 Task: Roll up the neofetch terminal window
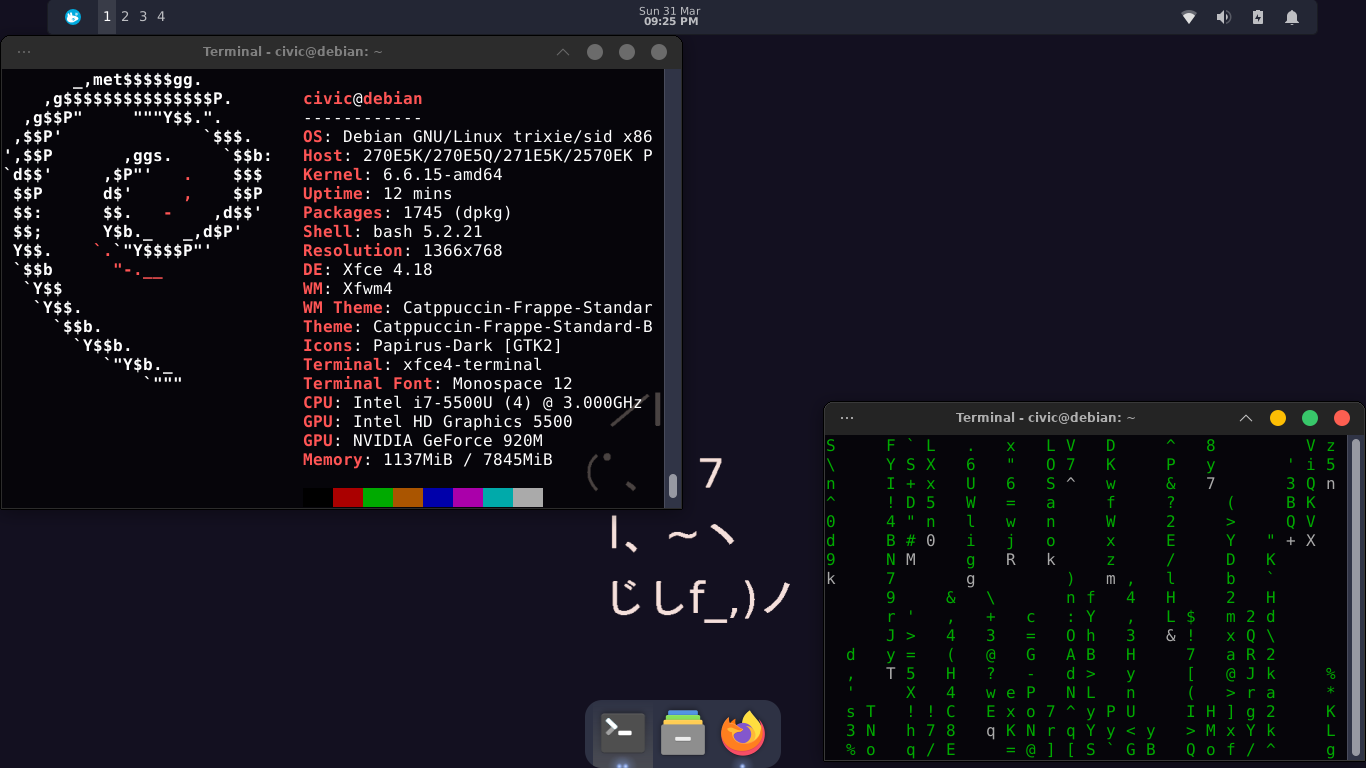tap(563, 52)
